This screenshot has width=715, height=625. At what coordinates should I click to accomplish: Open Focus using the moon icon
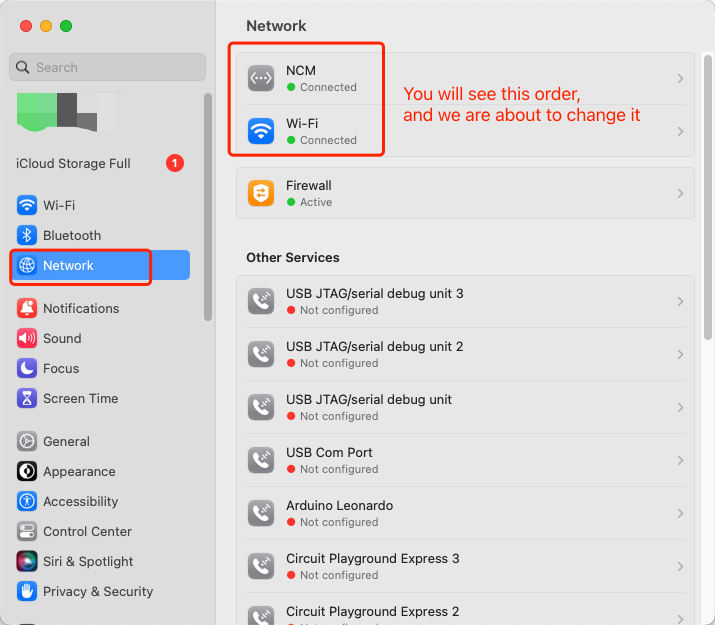pyautogui.click(x=27, y=368)
